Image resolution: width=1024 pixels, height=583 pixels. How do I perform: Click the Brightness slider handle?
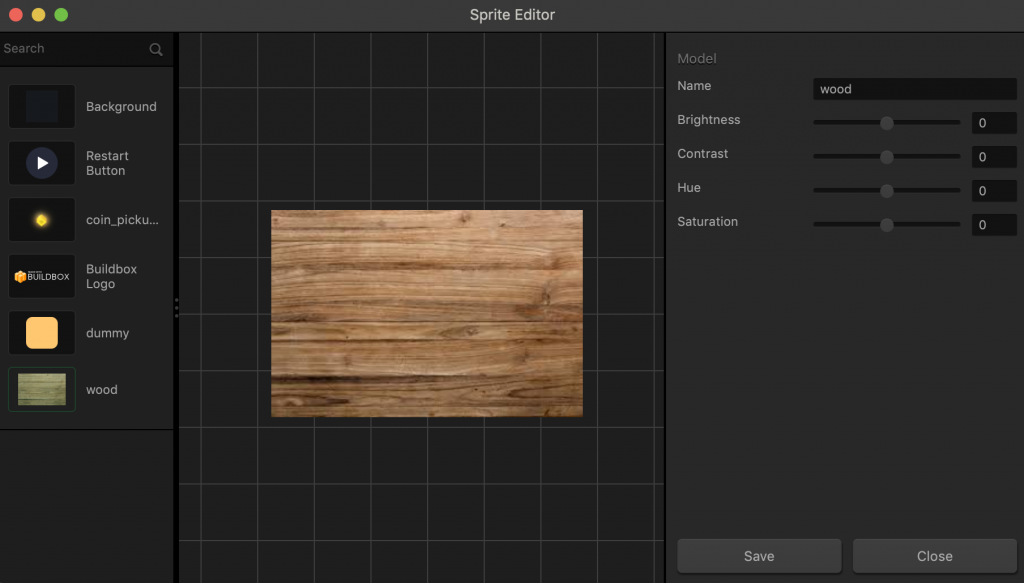[x=886, y=123]
